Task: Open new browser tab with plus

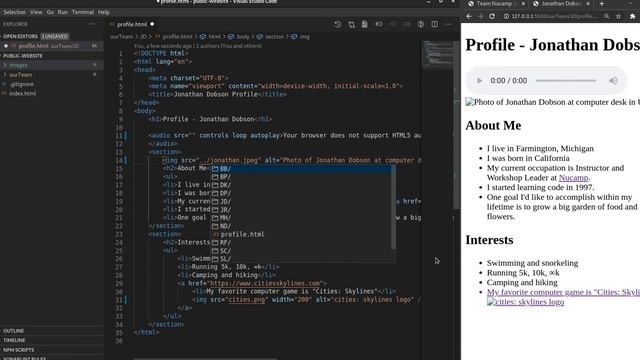Action: tap(602, 4)
